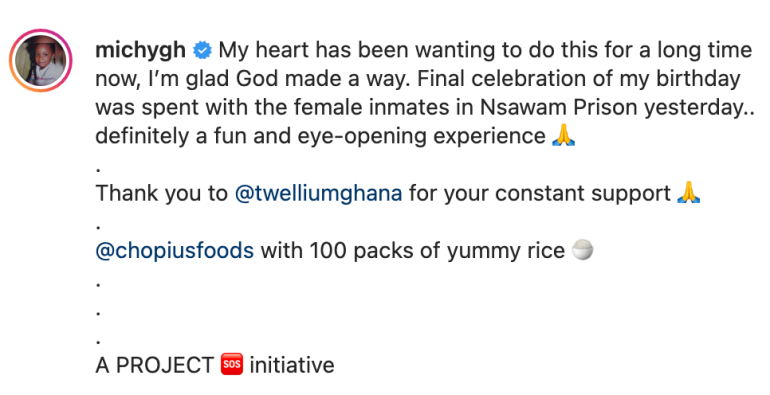Click praying hands emoji after 'experience'
Image resolution: width=770 pixels, height=395 pixels.
563,136
